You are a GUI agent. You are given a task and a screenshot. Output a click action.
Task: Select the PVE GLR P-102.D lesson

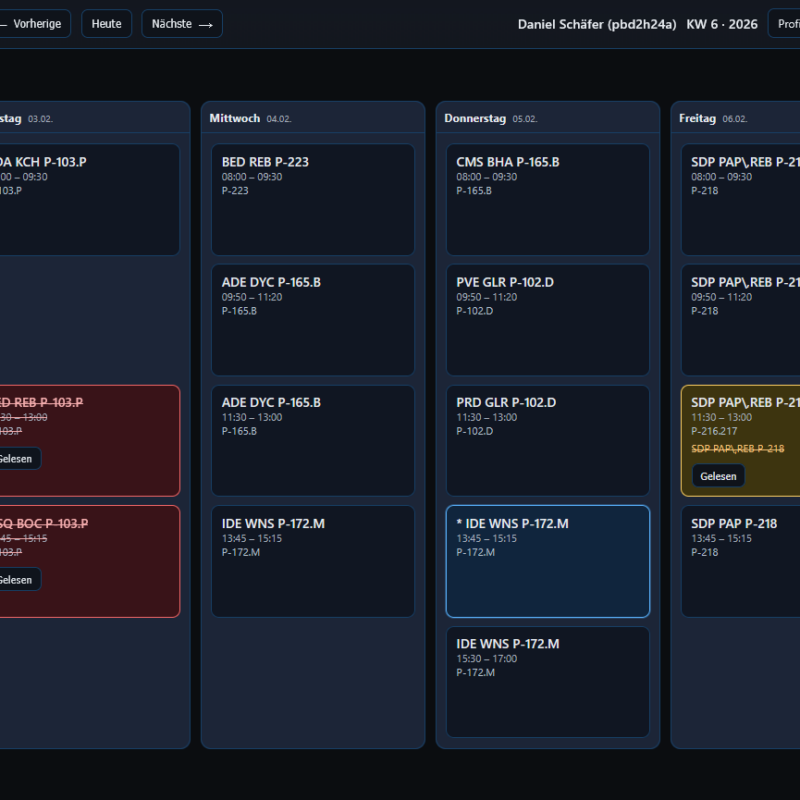(547, 320)
